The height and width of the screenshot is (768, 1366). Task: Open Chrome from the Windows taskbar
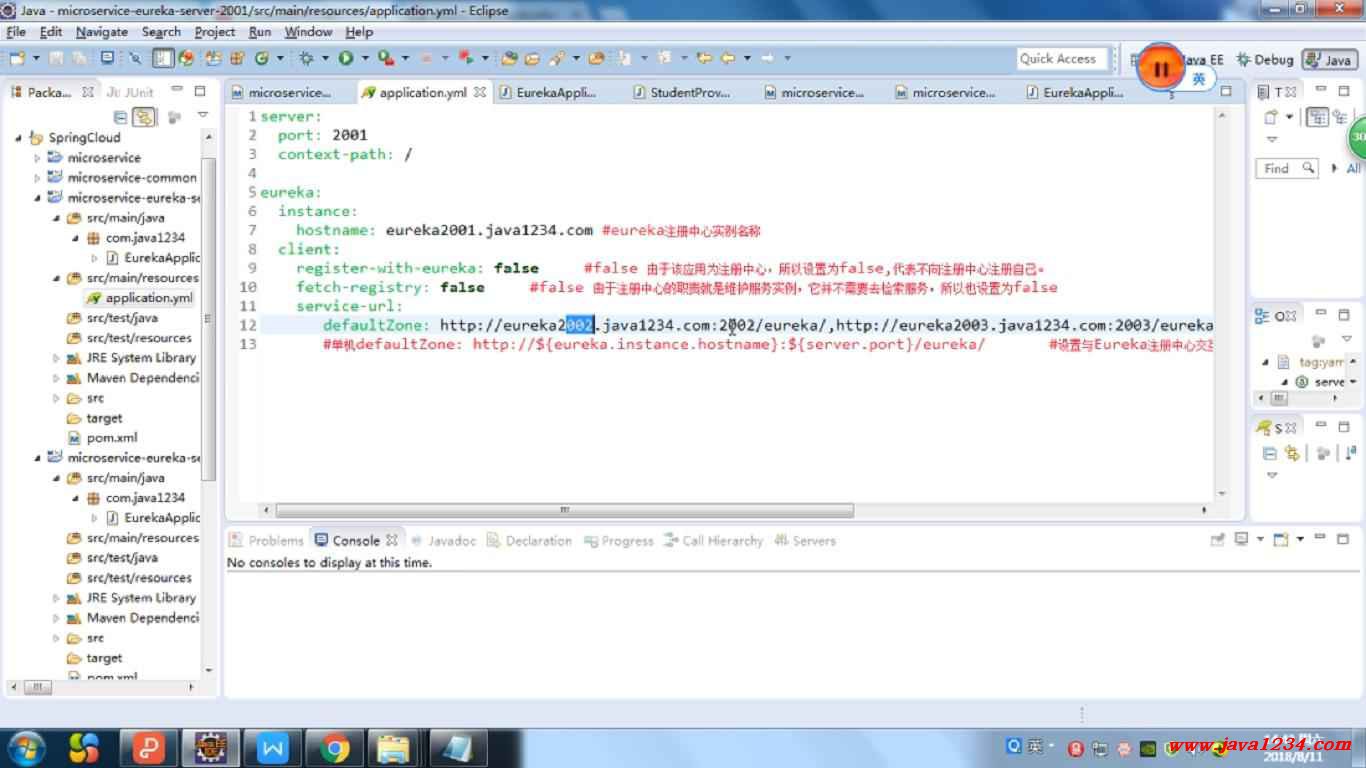[334, 748]
